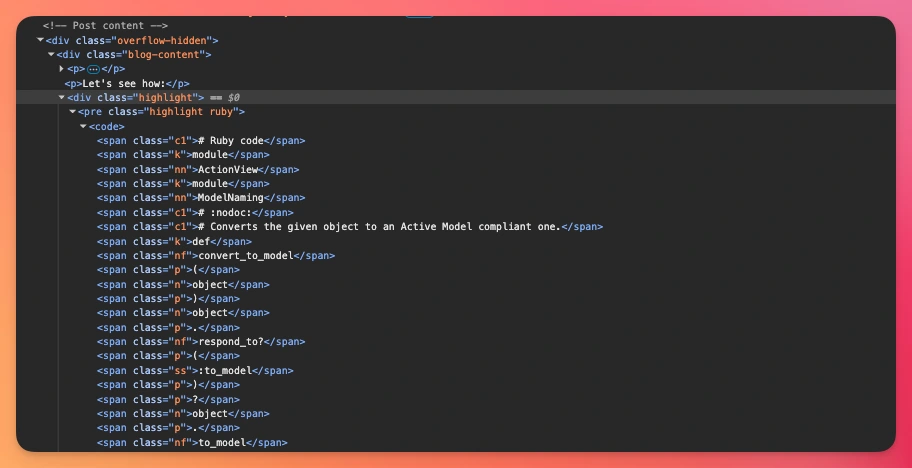Select the ModelNaming span row
The width and height of the screenshot is (912, 468).
click(201, 198)
